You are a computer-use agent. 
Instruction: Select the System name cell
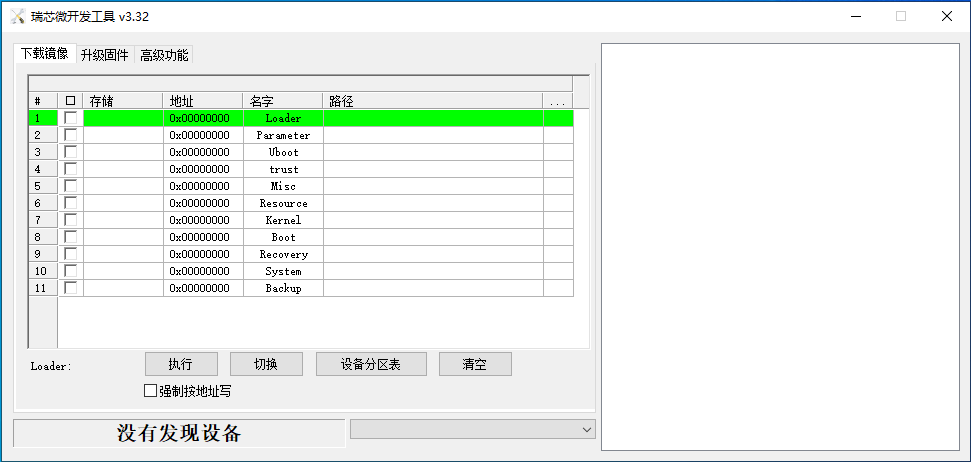point(283,271)
